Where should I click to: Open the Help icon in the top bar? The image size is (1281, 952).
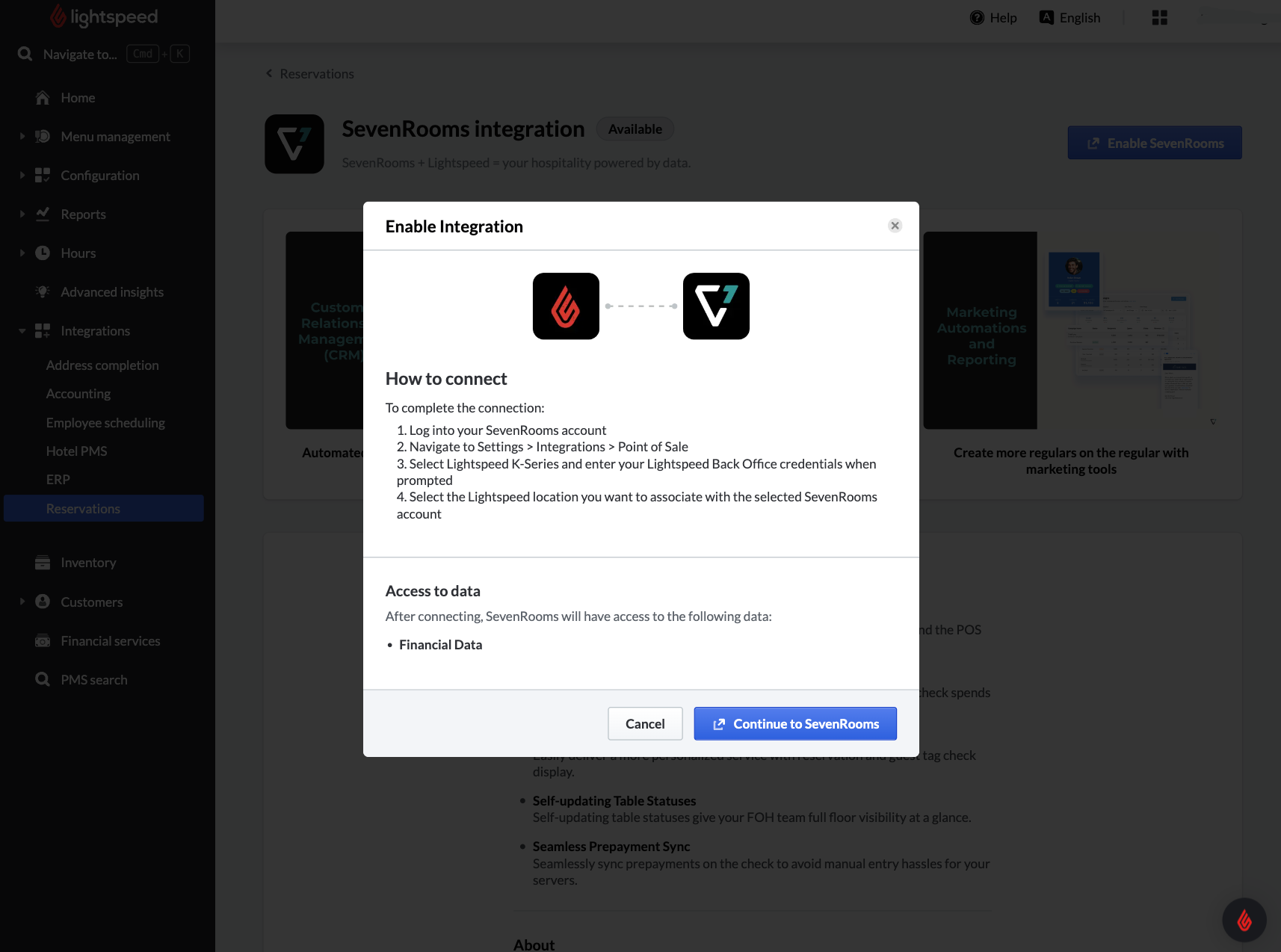pyautogui.click(x=977, y=17)
